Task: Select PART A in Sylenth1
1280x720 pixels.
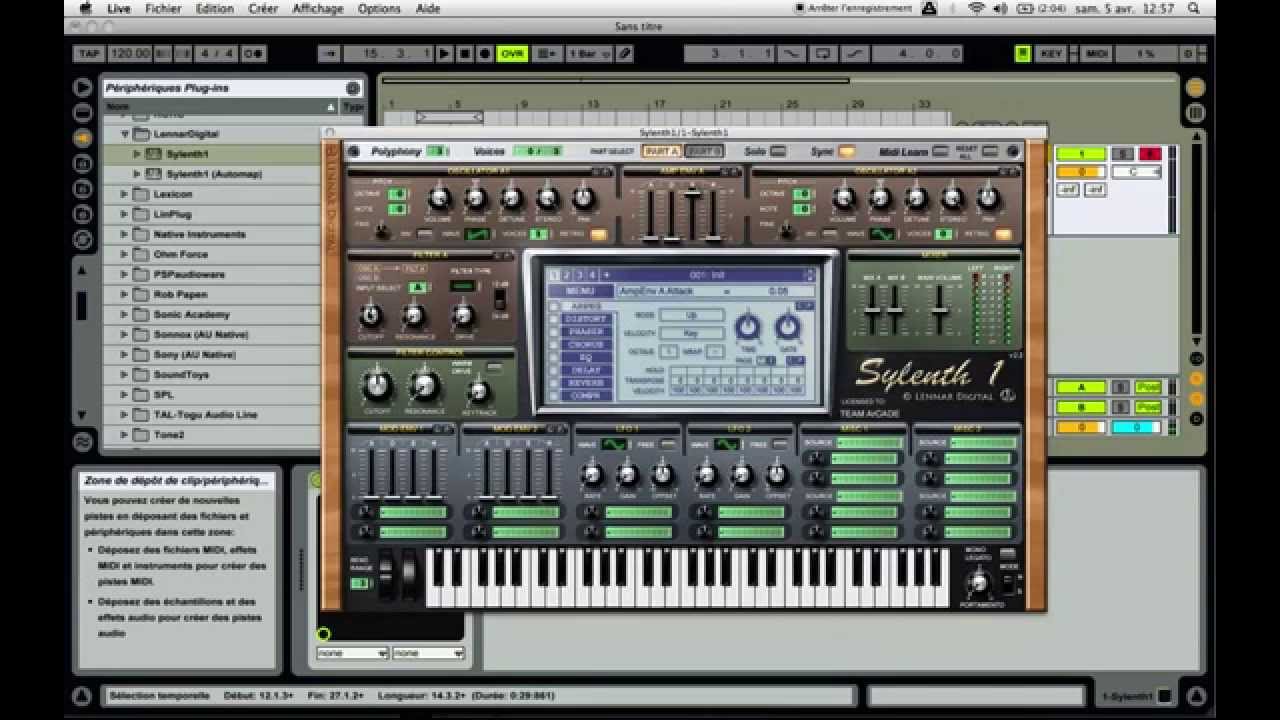Action: coord(662,151)
